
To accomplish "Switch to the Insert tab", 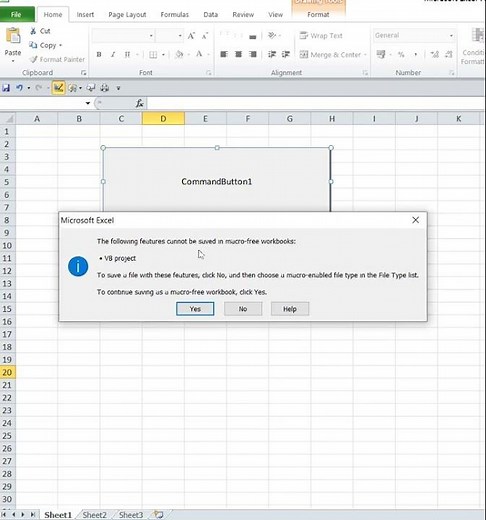I will (85, 15).
